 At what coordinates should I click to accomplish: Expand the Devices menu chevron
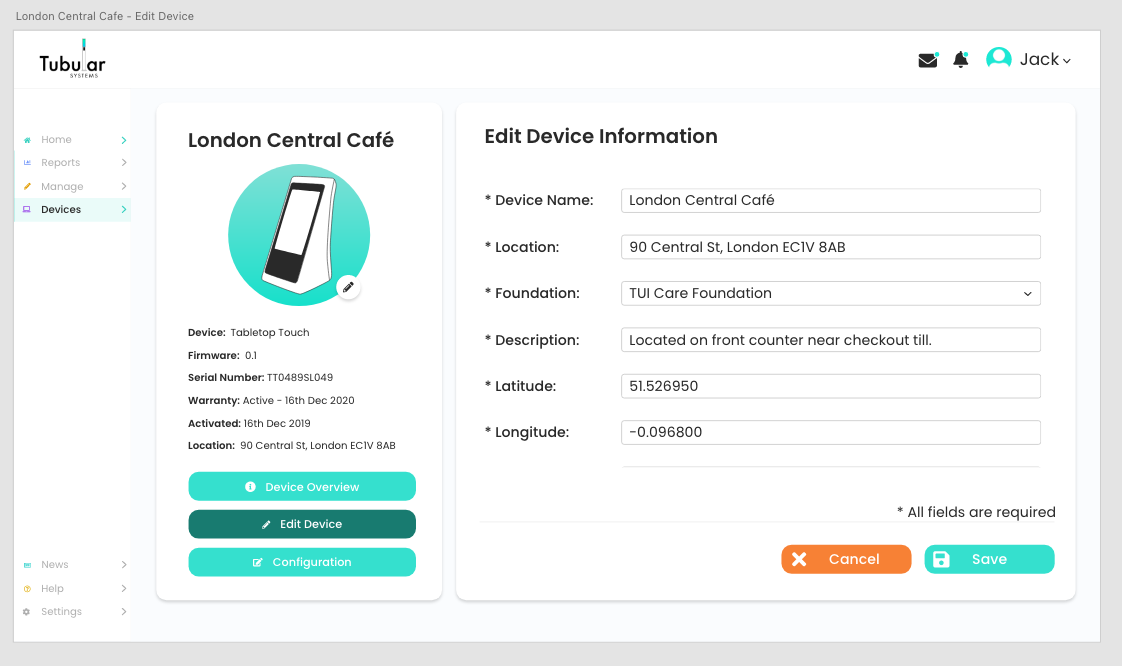tap(124, 210)
